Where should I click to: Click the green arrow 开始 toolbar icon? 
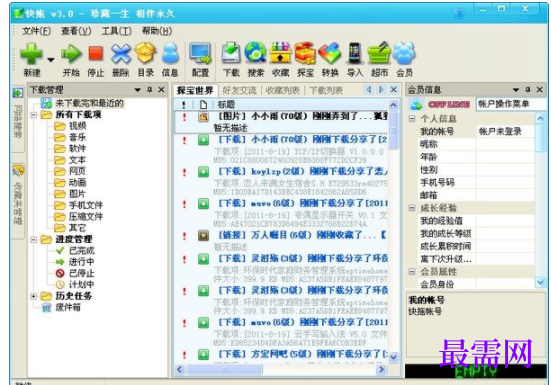[x=71, y=54]
